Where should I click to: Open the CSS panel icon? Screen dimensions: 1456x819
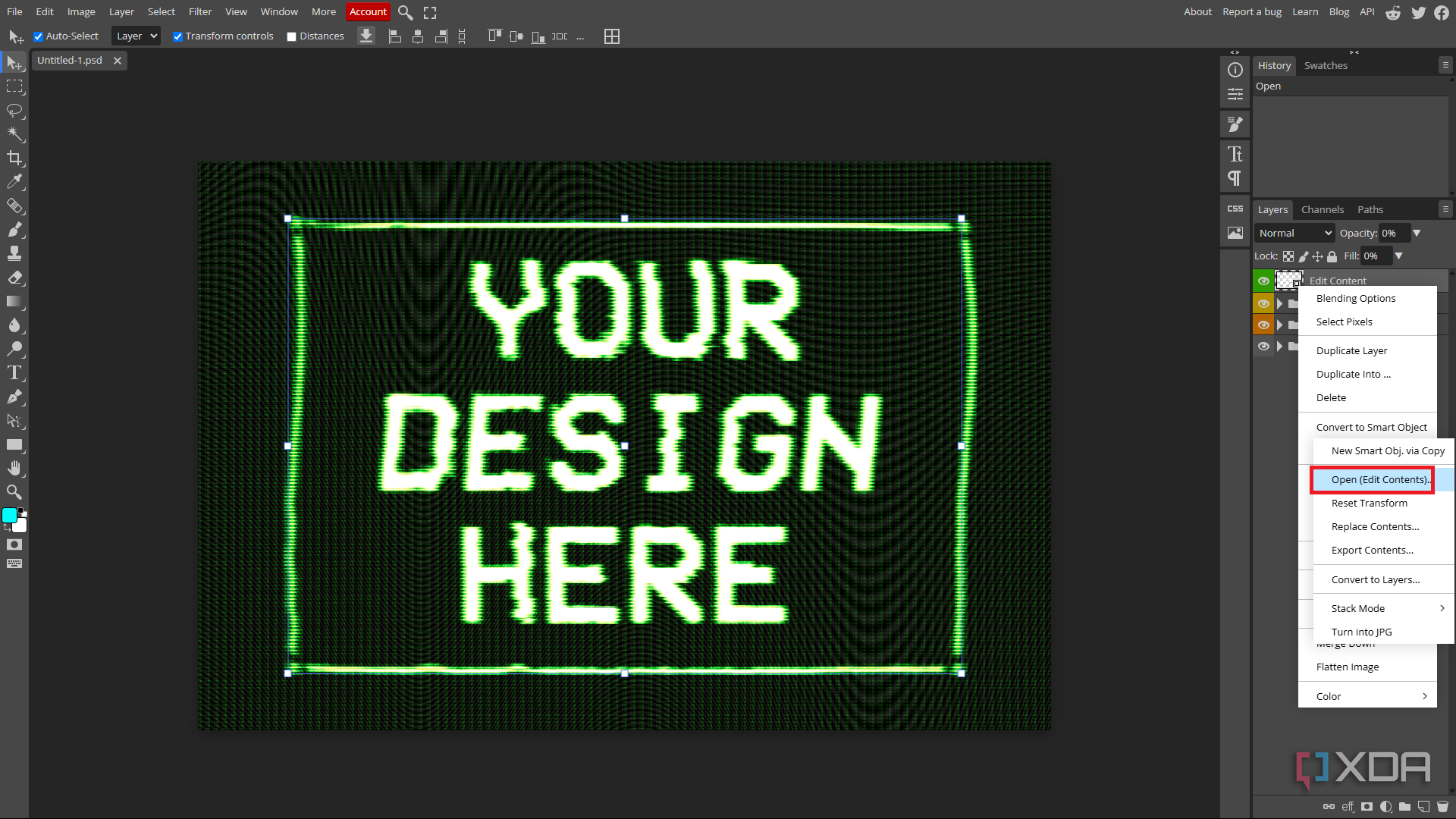click(1235, 209)
